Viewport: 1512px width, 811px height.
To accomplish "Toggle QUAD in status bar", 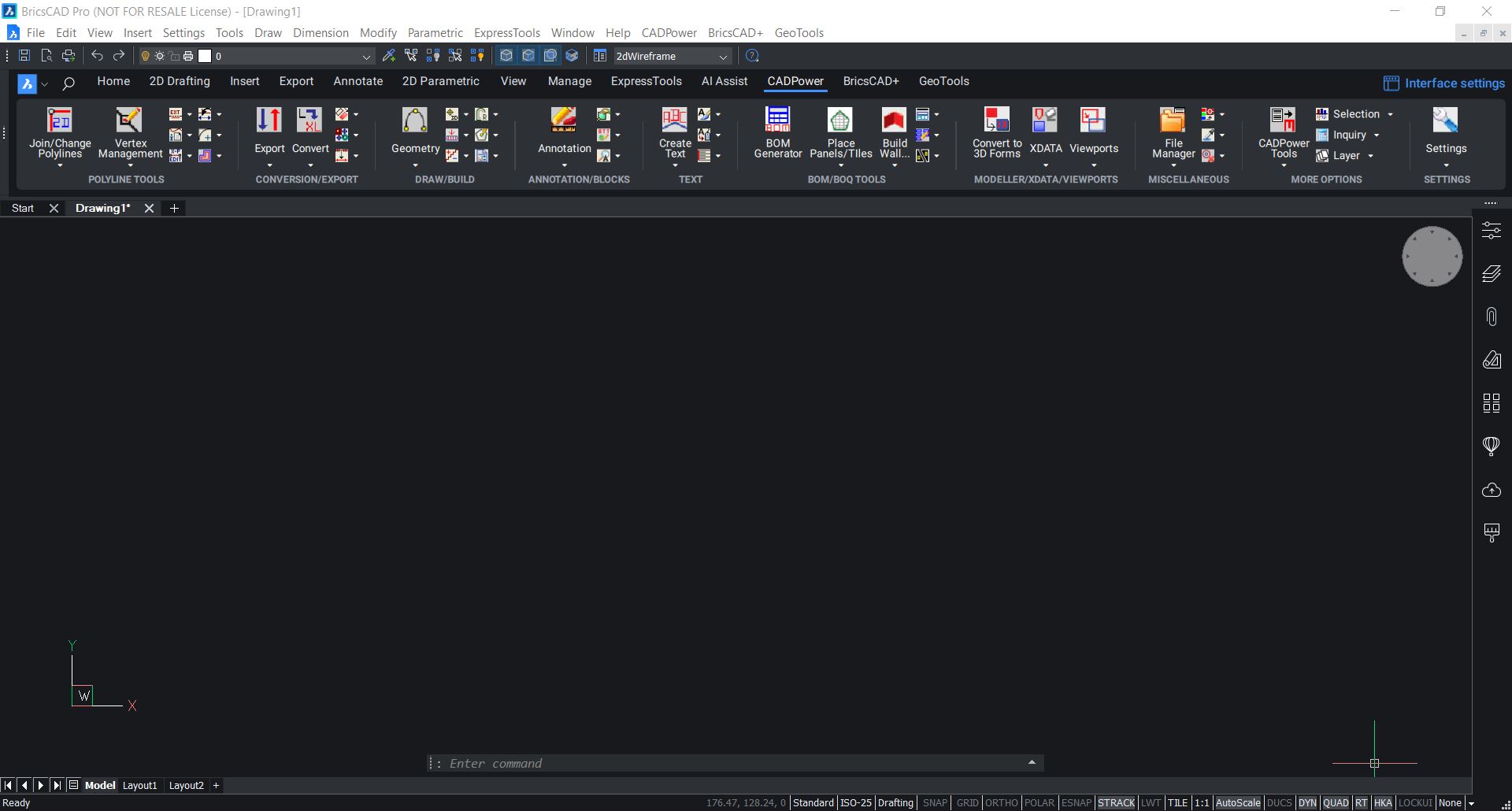I will coord(1336,803).
